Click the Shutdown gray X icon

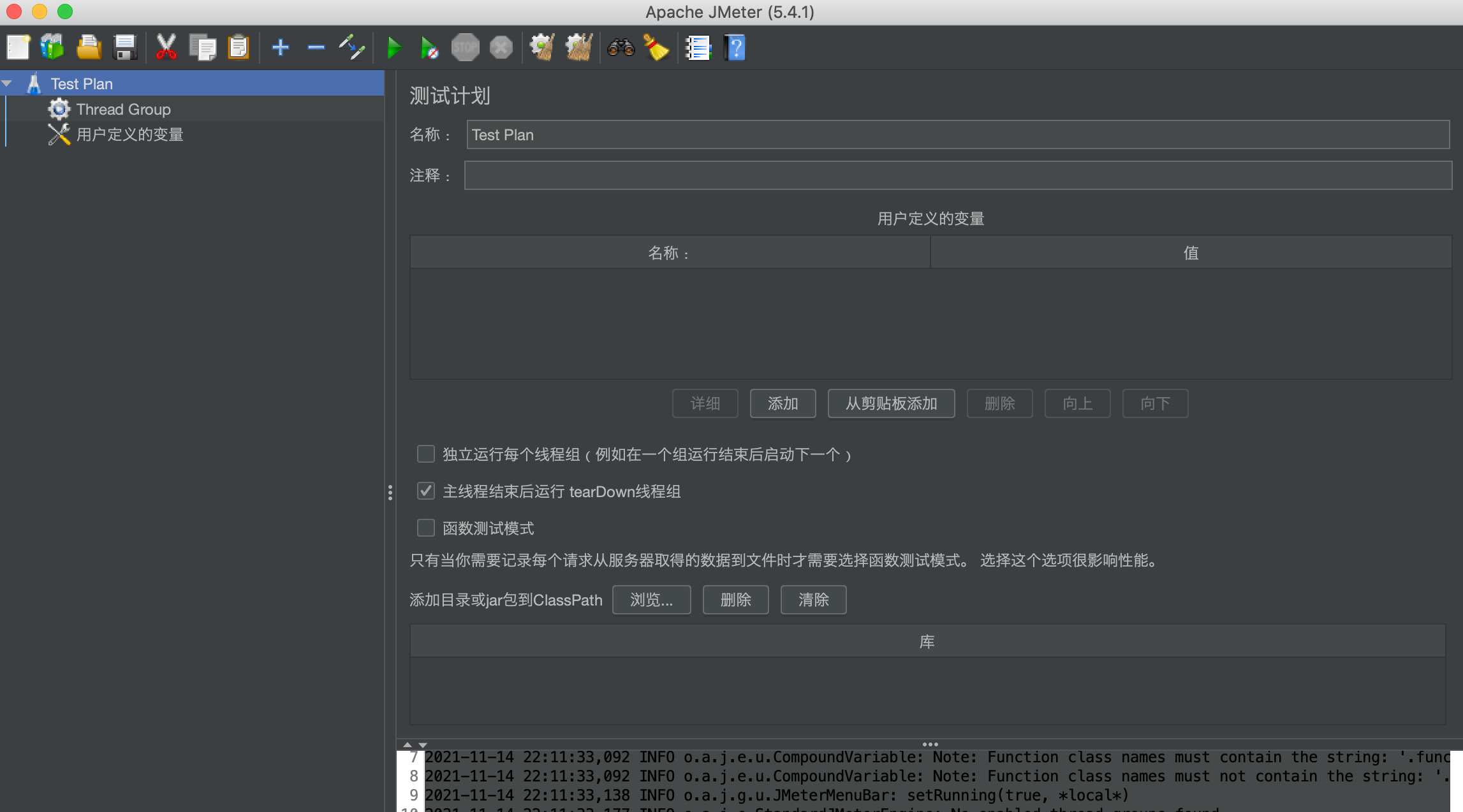point(501,48)
